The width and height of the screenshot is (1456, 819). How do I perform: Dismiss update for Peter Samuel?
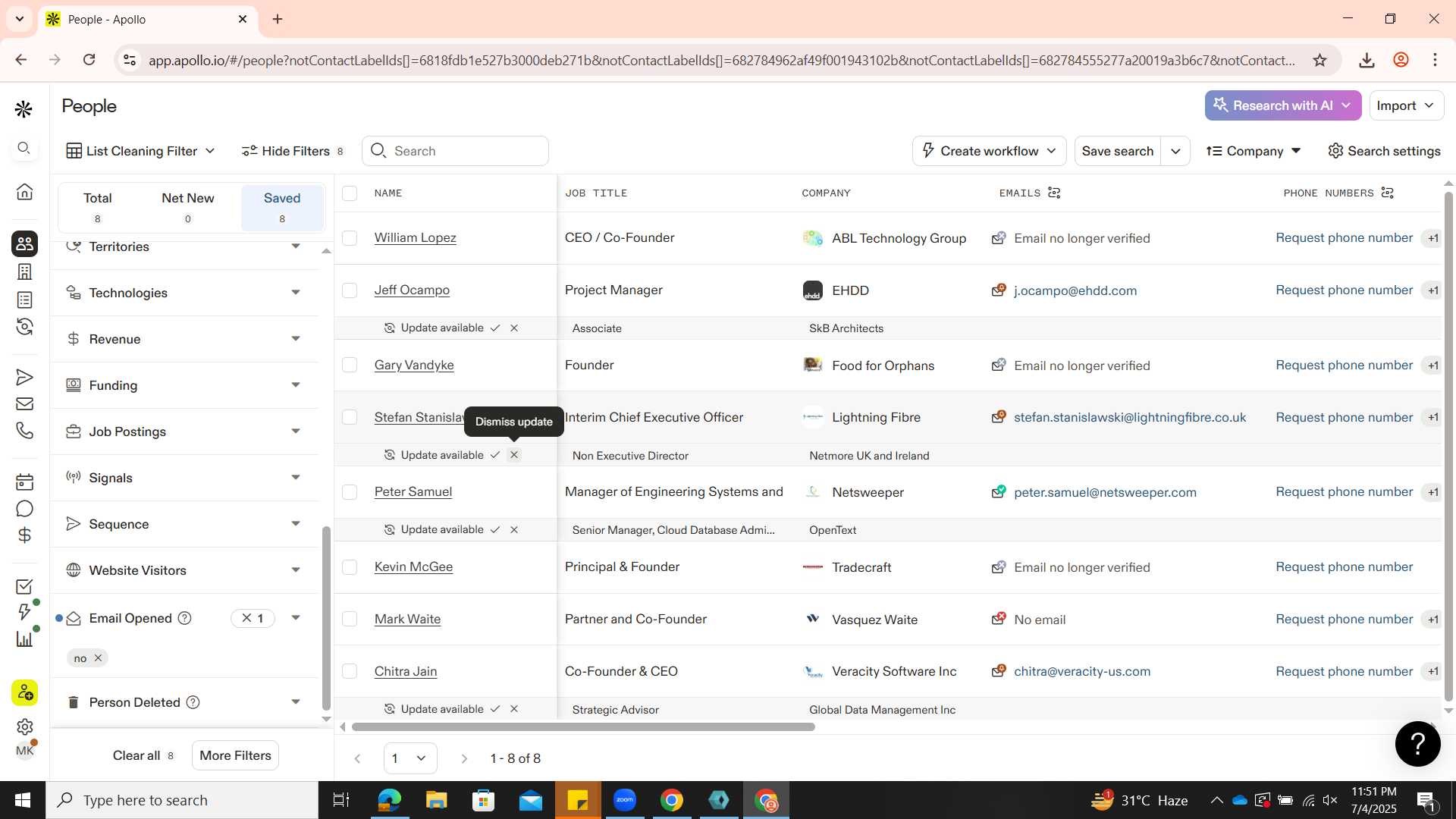[514, 529]
